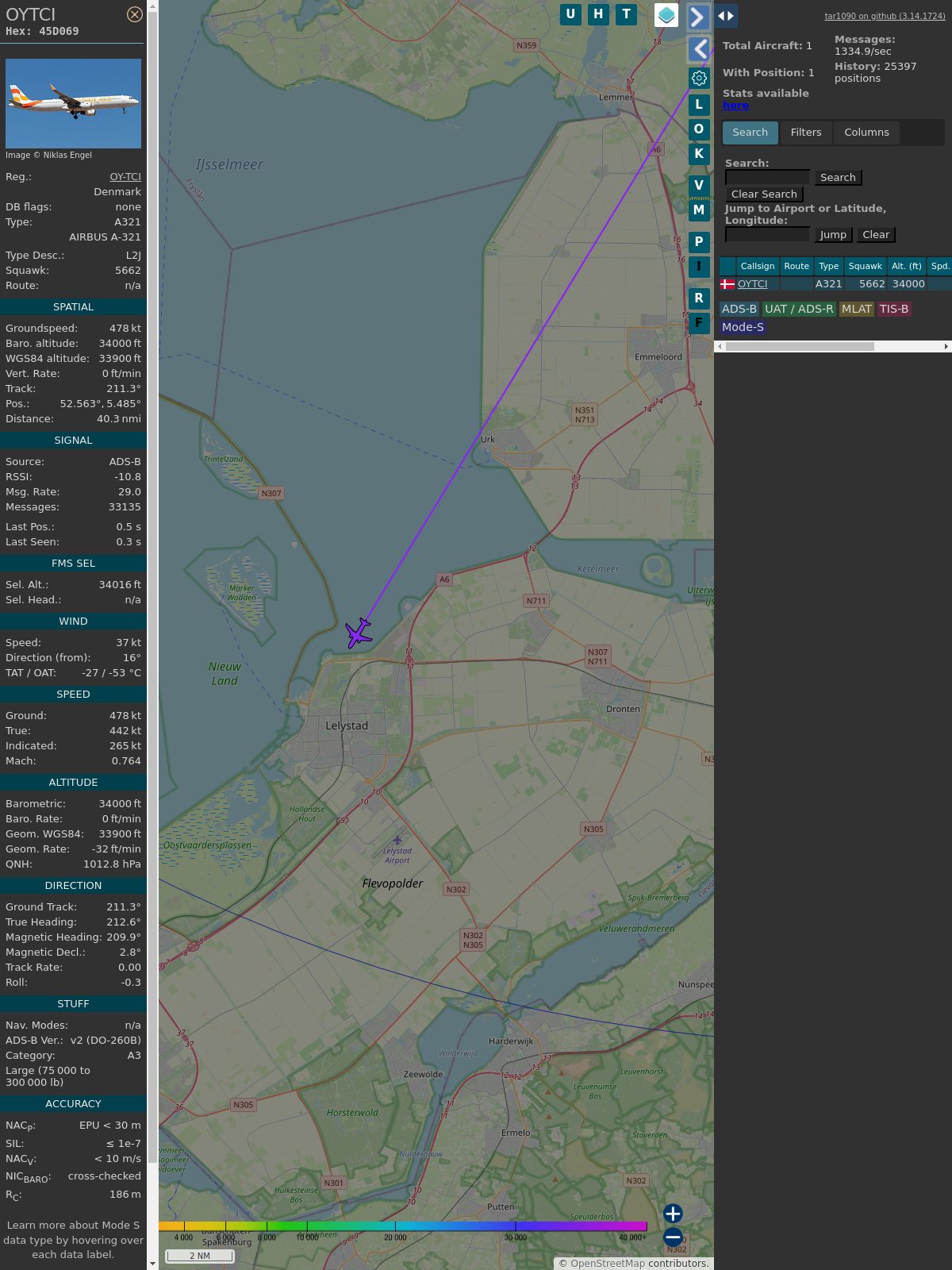The image size is (952, 1270).
Task: Toggle the R map button
Action: coord(699,298)
